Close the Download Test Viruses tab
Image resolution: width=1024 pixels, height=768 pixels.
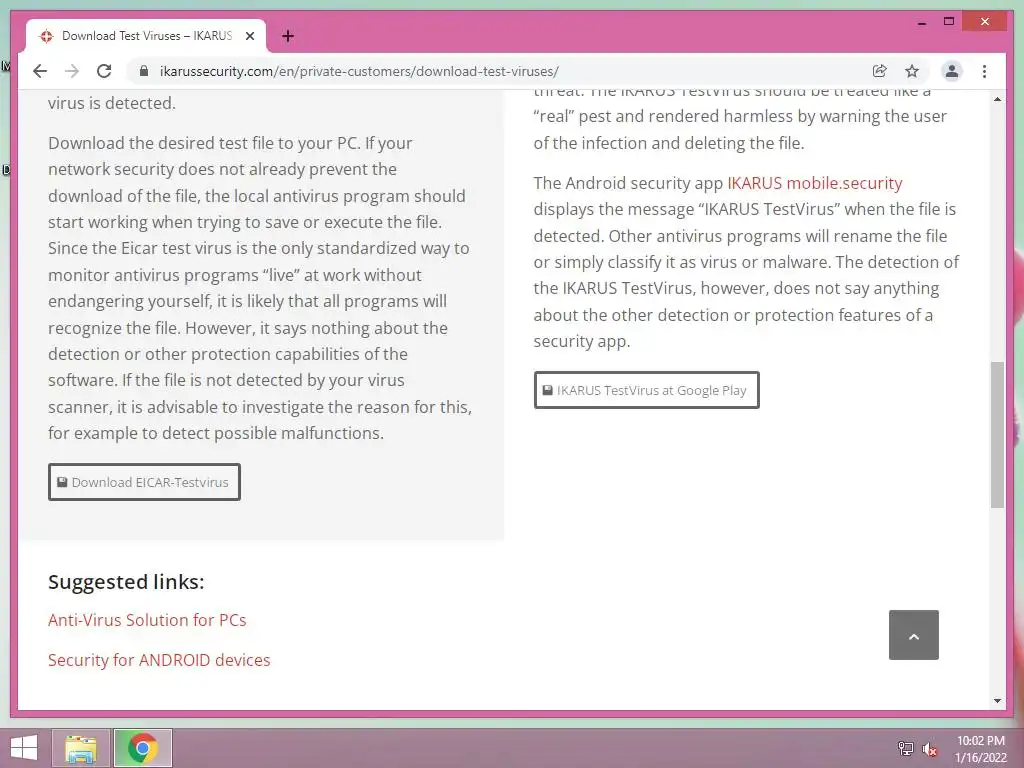(x=249, y=37)
